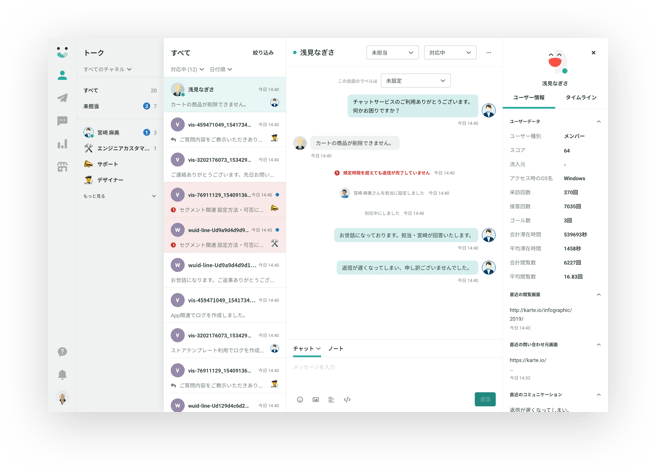
Task: Open conversation App関連でログを作成しました
Action: click(225, 306)
